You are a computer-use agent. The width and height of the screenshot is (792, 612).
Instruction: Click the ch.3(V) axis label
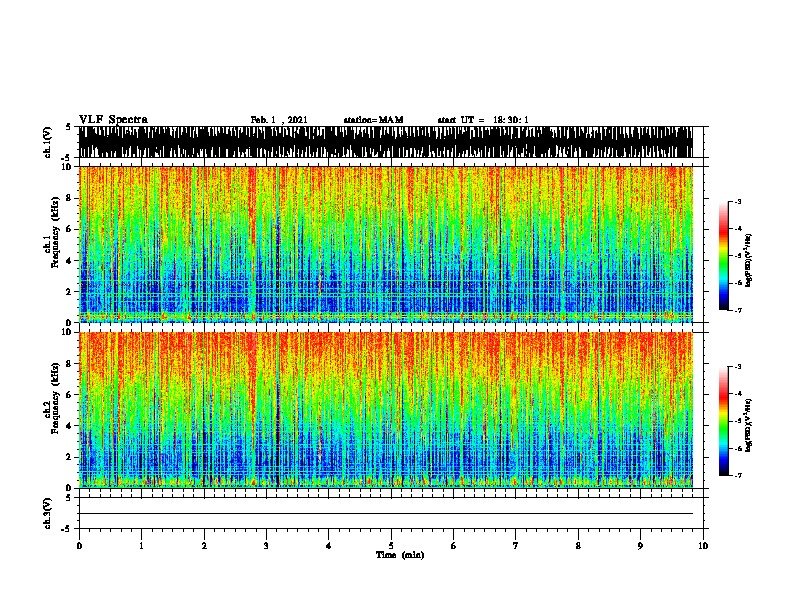pyautogui.click(x=47, y=513)
